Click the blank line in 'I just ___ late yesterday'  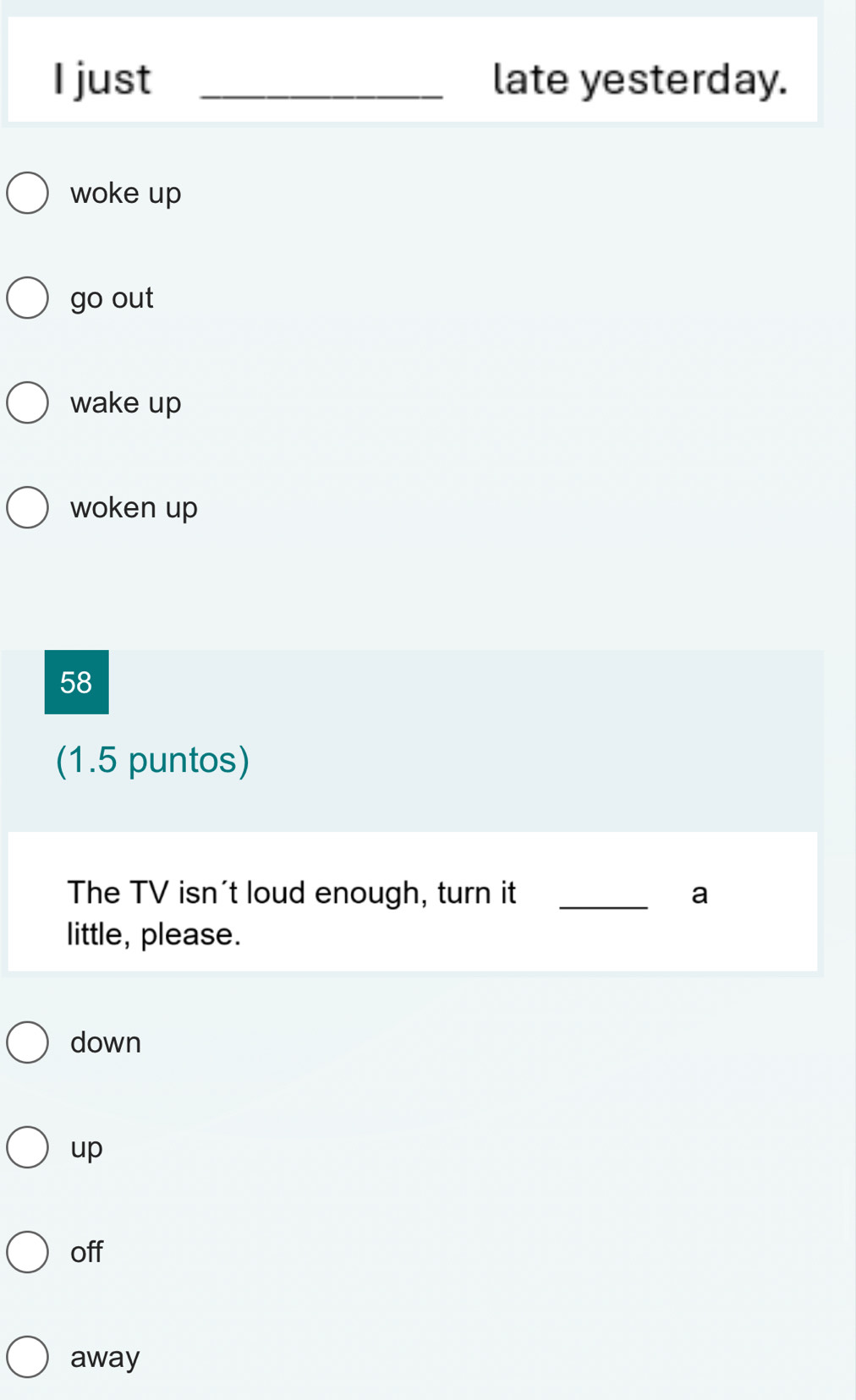tap(321, 96)
